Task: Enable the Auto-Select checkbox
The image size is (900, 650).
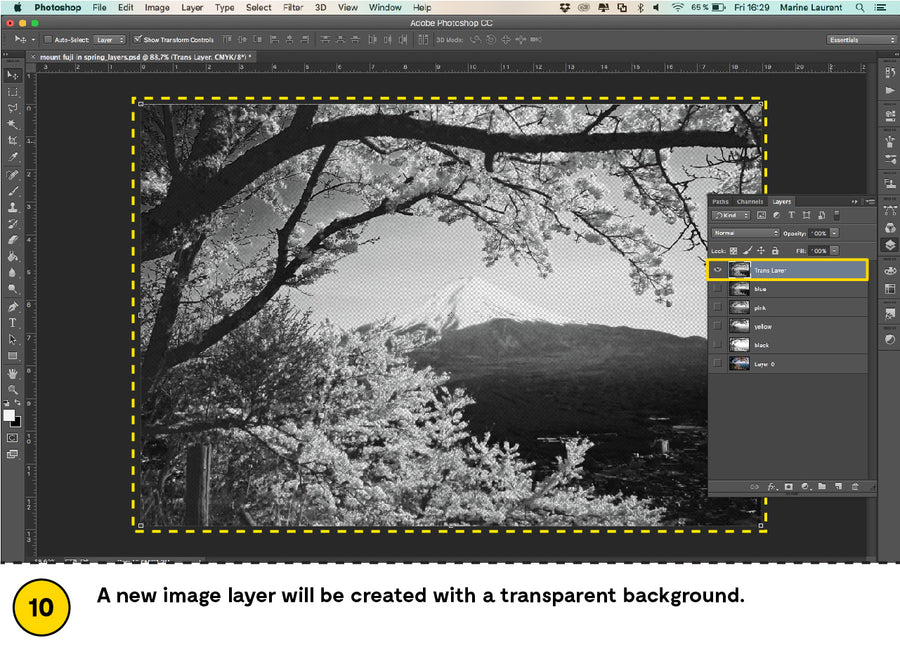Action: (48, 40)
